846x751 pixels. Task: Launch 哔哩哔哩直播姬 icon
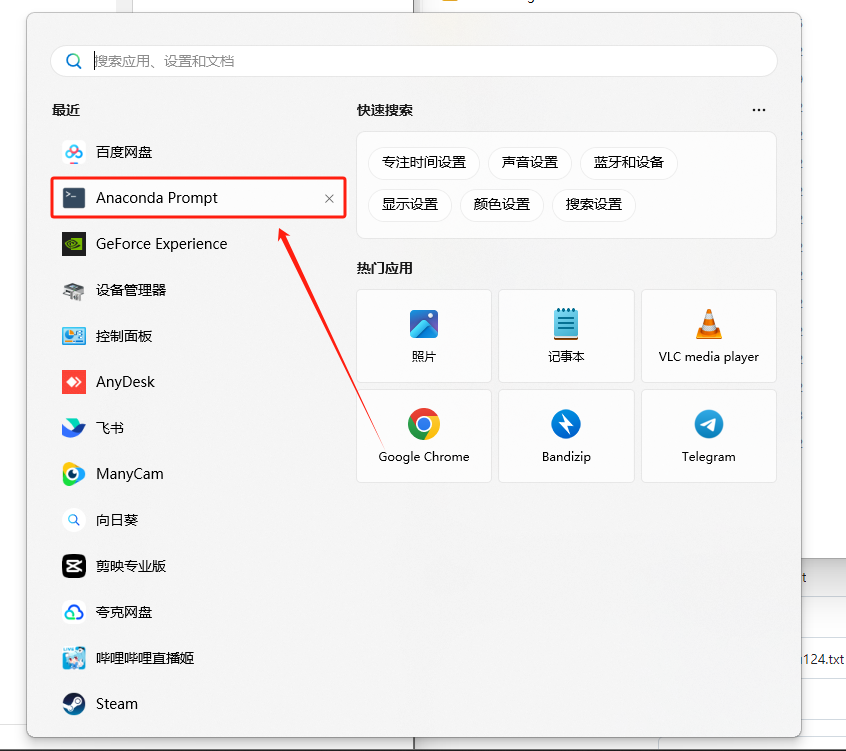74,658
